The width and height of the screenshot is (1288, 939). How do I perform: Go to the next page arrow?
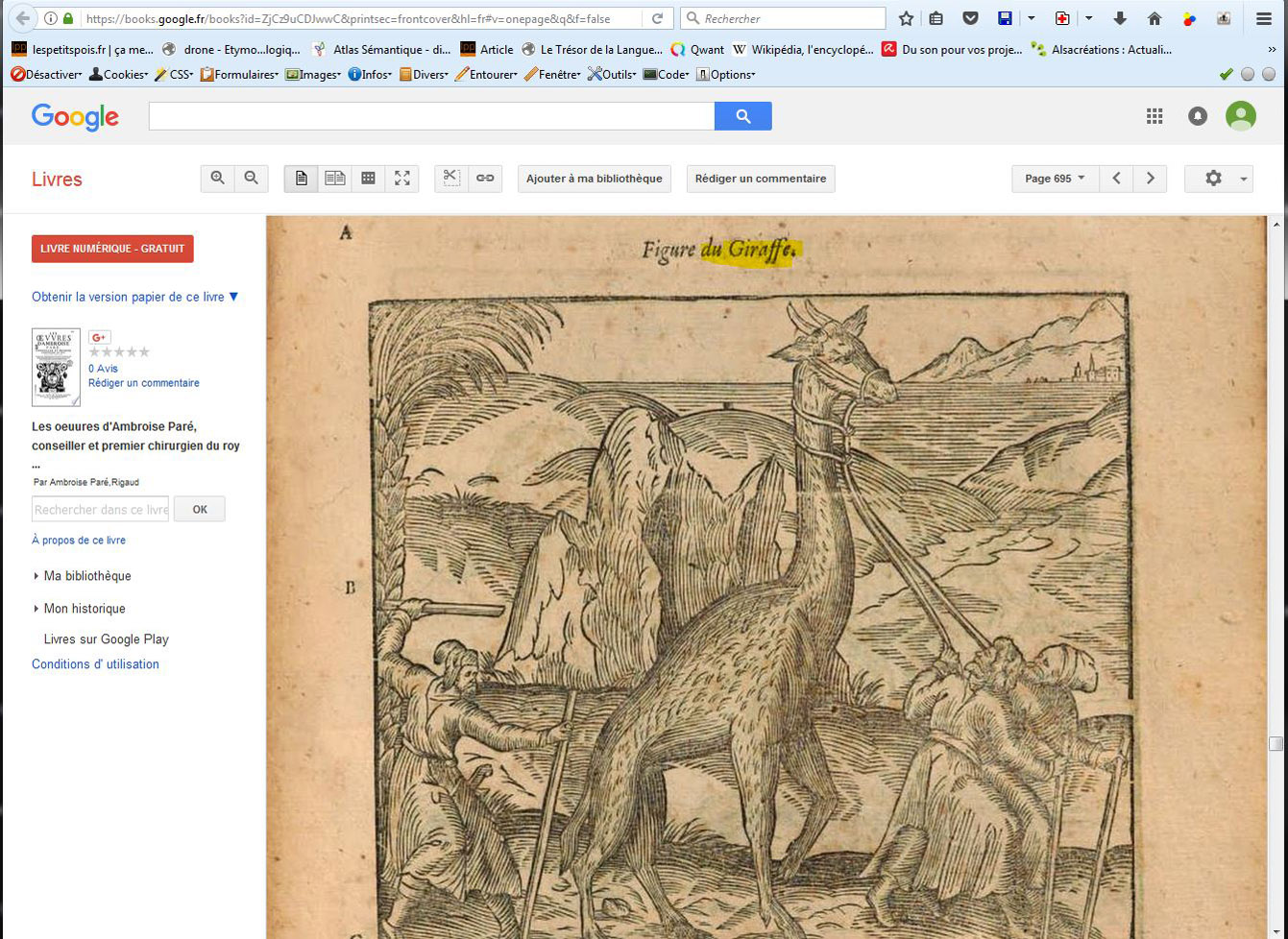coord(1150,179)
